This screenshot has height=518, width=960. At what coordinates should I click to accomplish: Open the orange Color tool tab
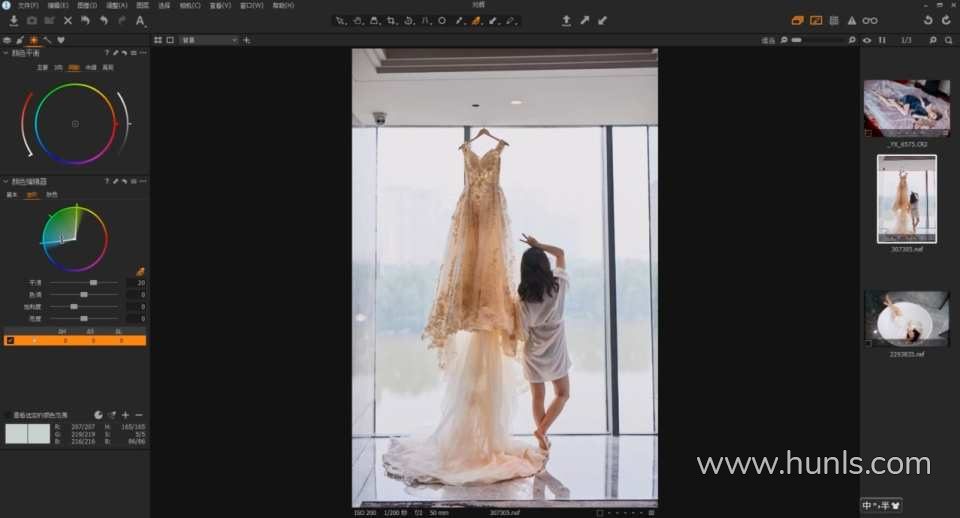(34, 40)
